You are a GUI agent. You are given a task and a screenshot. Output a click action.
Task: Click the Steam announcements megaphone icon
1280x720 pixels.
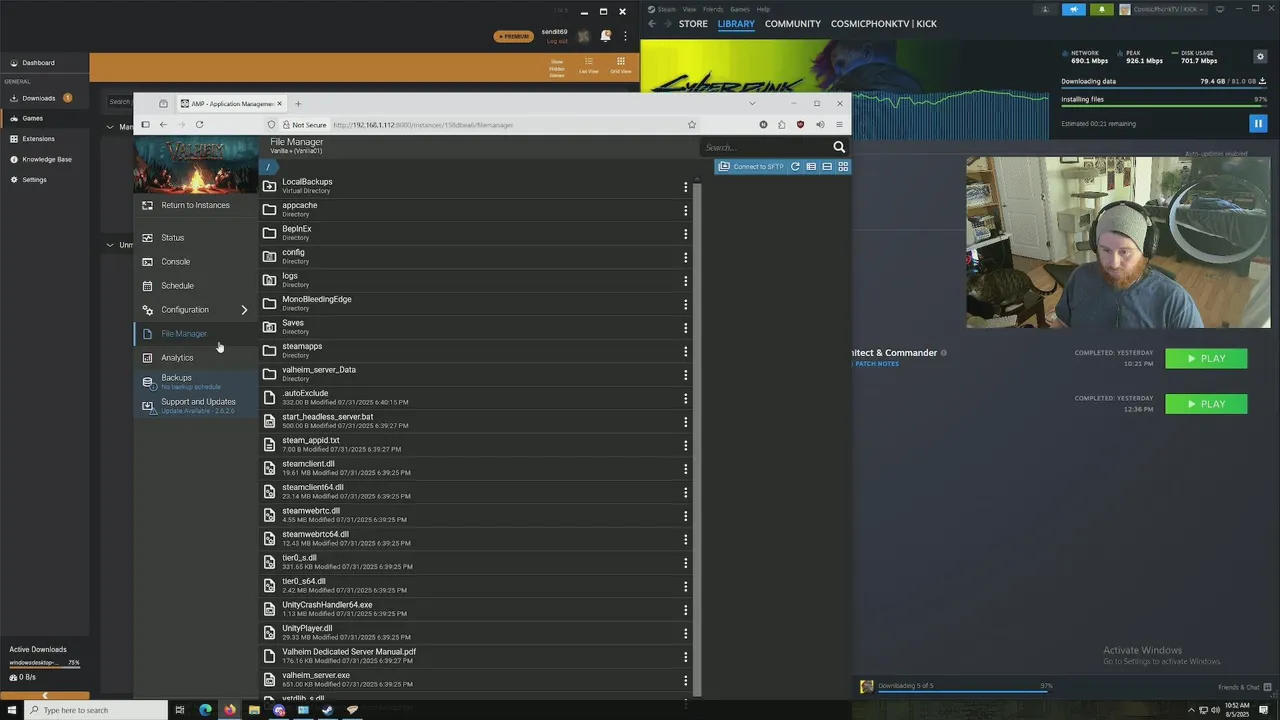[1074, 10]
